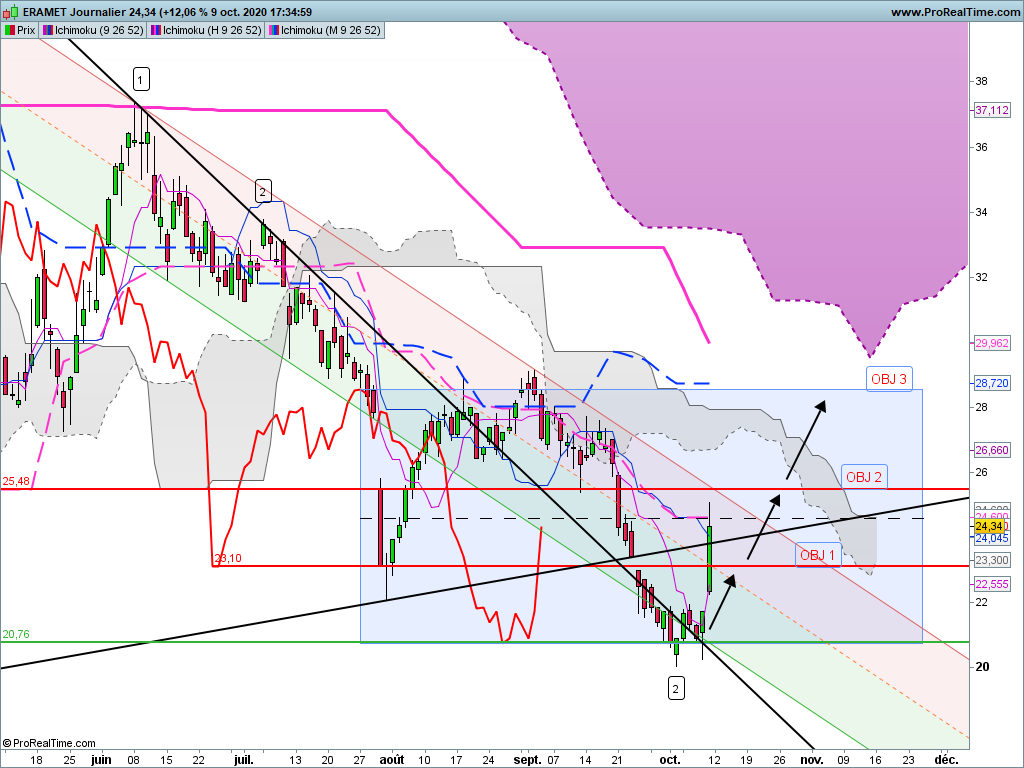This screenshot has width=1024, height=768.
Task: Select the 28,720 price label
Action: click(991, 383)
